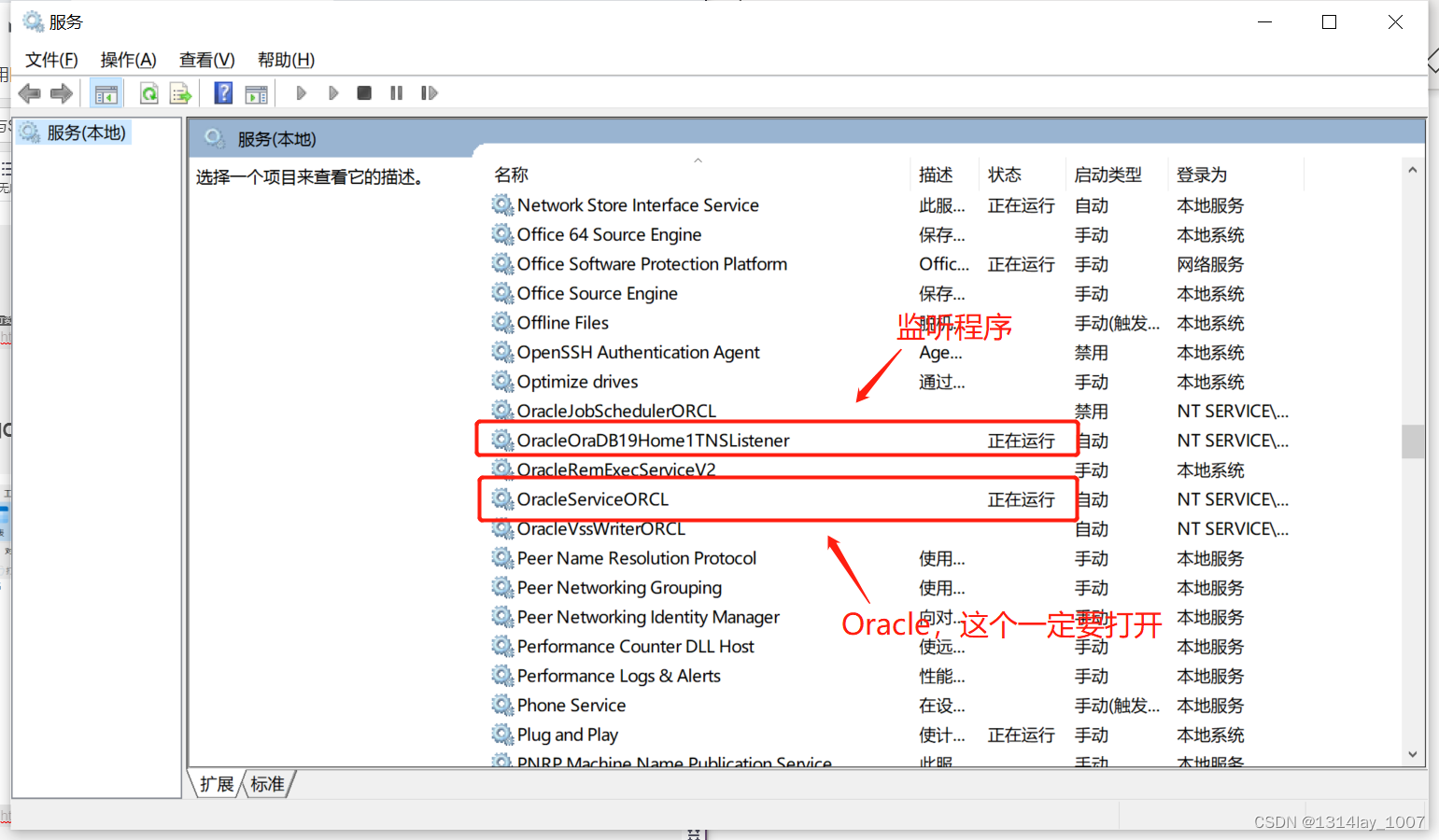Stop the service with the stop icon

tap(365, 93)
